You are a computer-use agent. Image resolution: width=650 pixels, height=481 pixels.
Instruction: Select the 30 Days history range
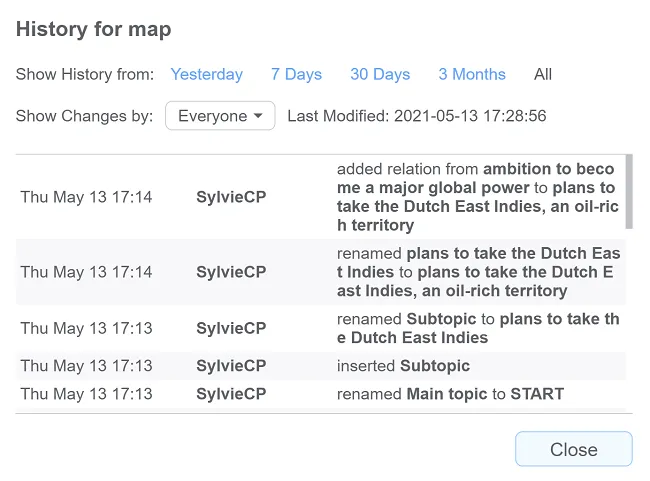(380, 74)
